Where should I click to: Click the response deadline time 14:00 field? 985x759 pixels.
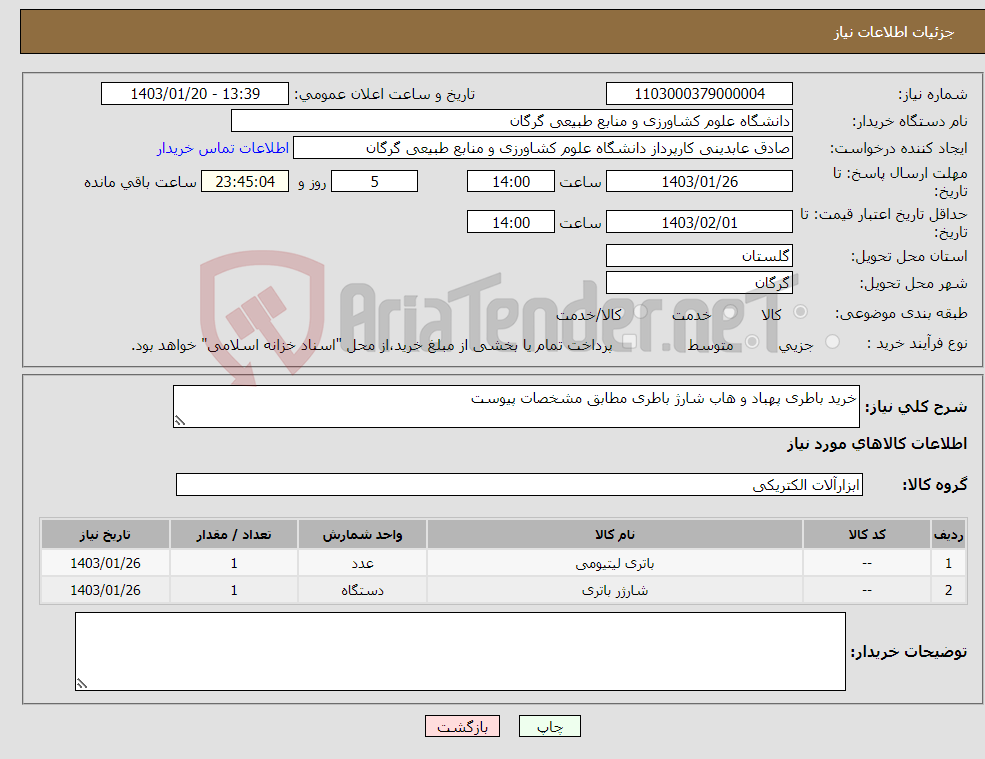[511, 182]
